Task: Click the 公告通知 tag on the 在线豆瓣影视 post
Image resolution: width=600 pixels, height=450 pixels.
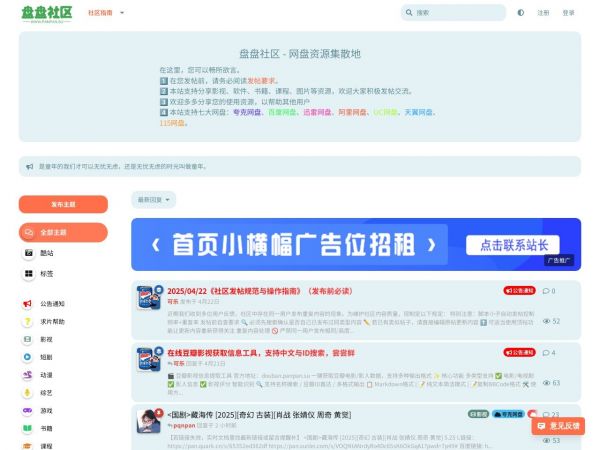Action: [x=519, y=352]
